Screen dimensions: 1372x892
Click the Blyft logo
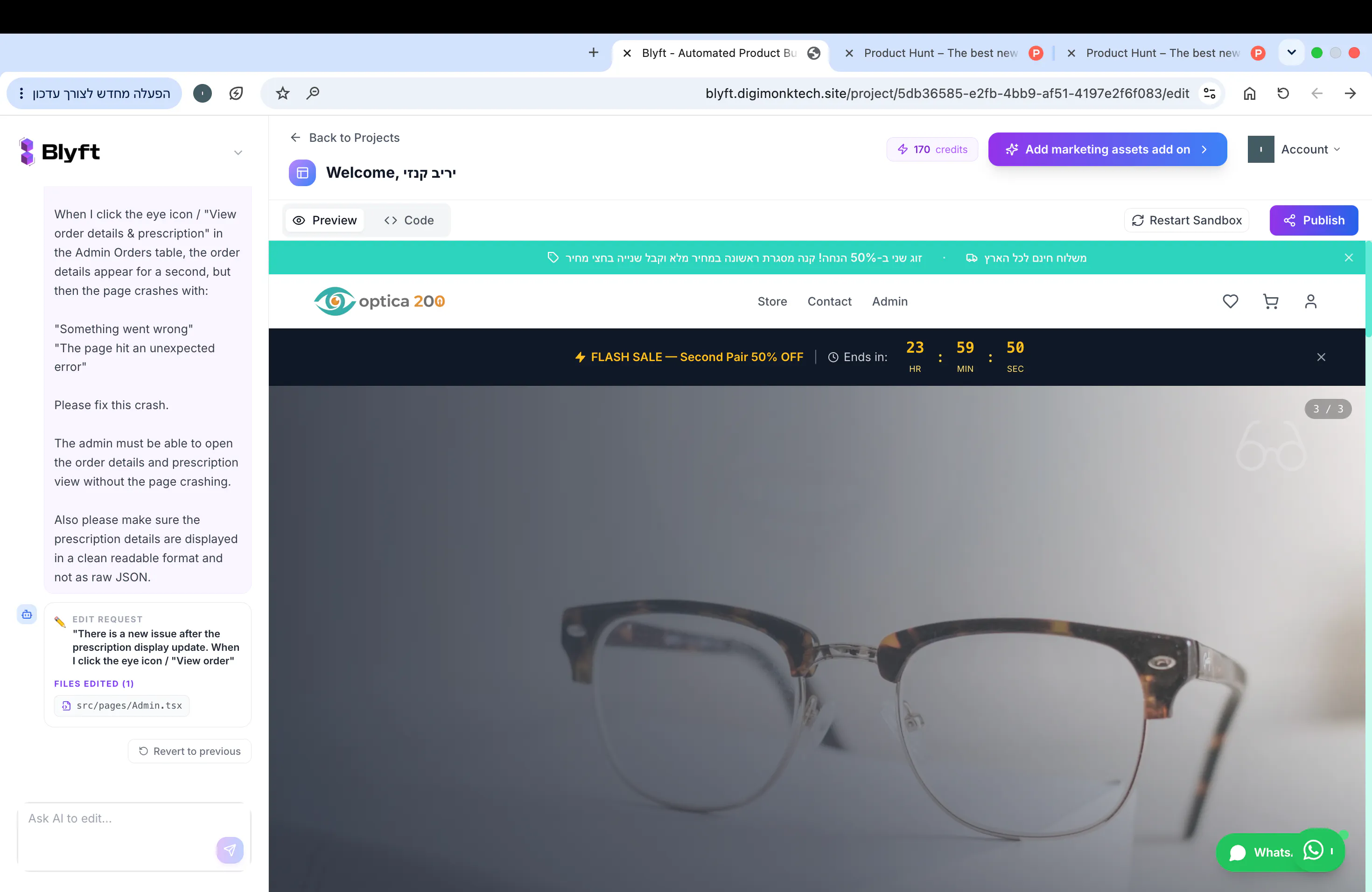(59, 152)
